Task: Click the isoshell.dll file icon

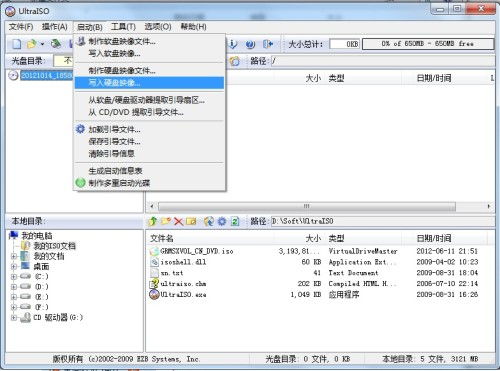Action: 154,262
